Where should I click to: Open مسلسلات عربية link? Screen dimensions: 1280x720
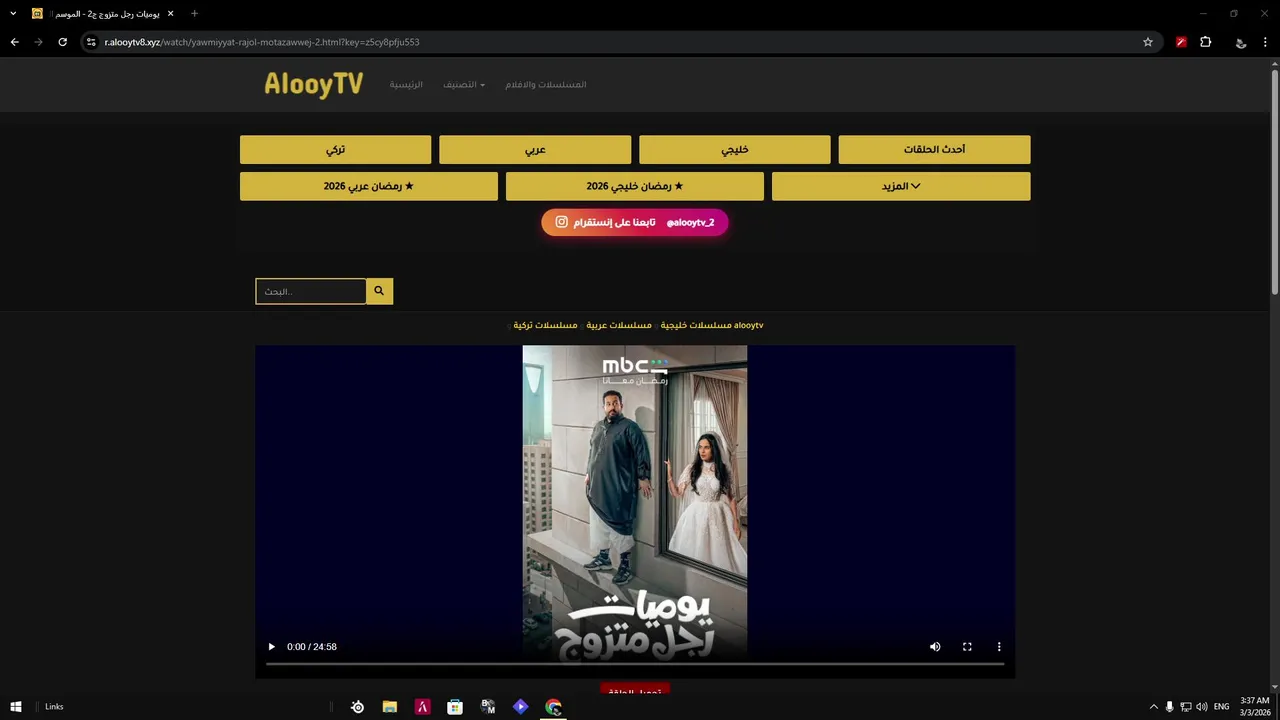pos(619,325)
